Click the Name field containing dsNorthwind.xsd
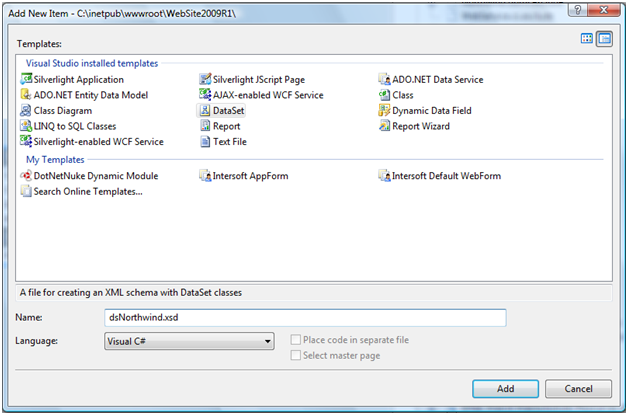The width and height of the screenshot is (628, 415). click(x=305, y=318)
